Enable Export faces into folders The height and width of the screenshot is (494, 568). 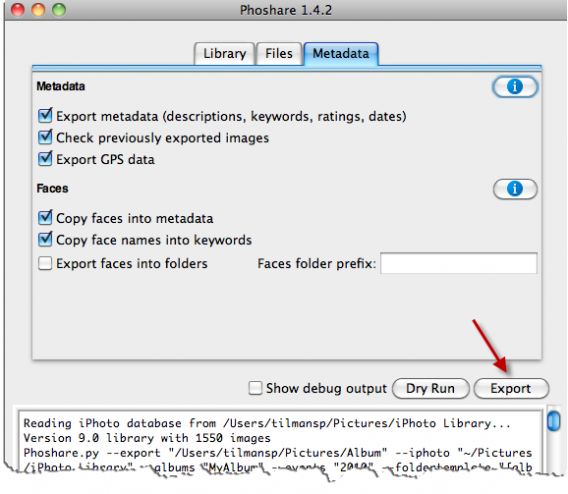pos(45,263)
